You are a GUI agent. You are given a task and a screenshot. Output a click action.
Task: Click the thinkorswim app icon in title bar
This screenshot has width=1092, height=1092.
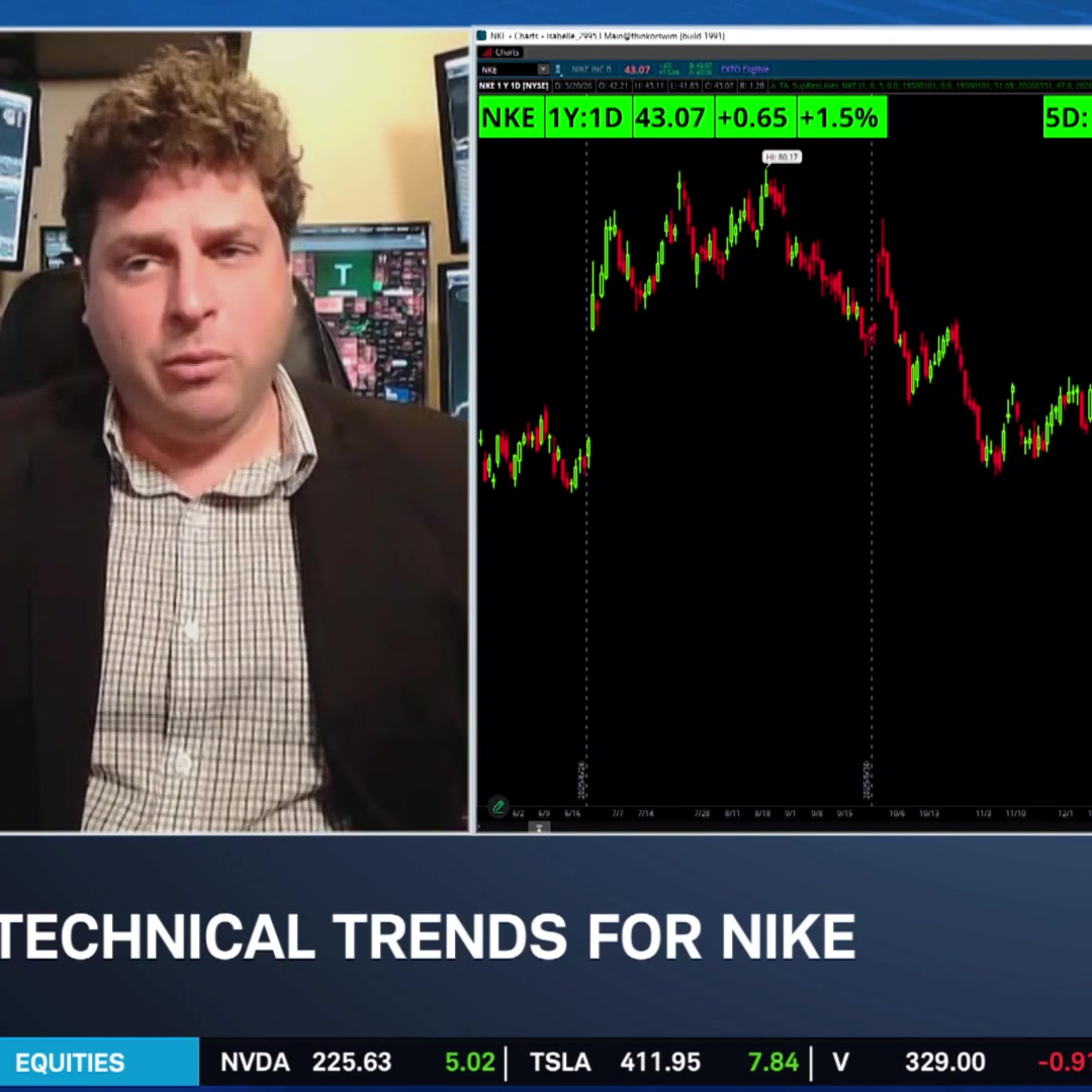click(x=482, y=36)
